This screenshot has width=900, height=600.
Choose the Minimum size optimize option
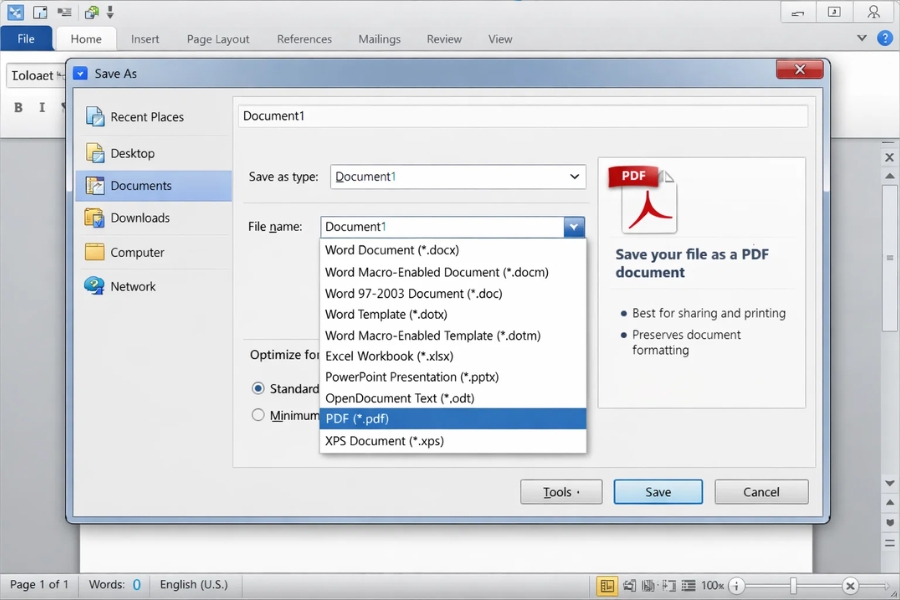258,414
